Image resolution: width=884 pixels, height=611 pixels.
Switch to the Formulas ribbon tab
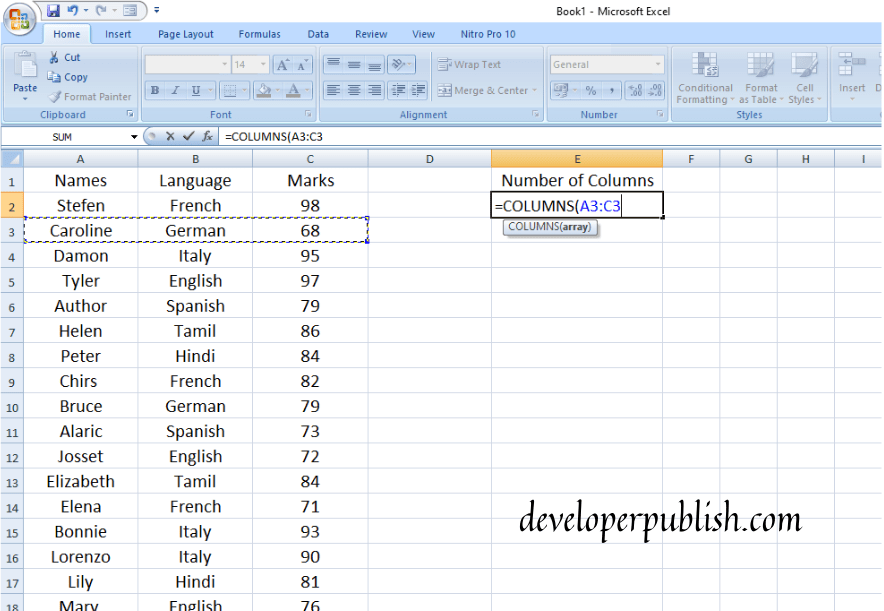coord(259,33)
